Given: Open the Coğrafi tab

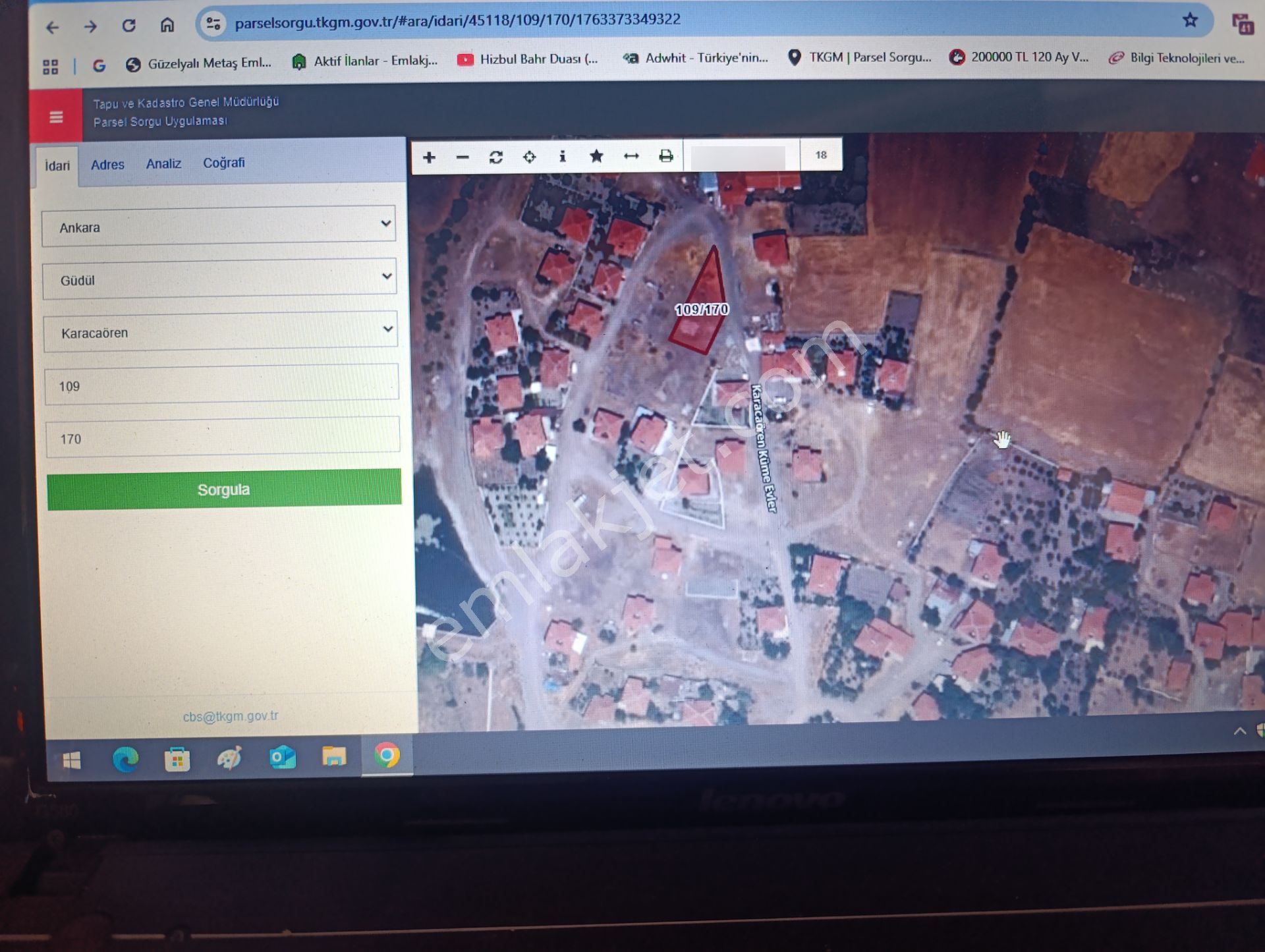Looking at the screenshot, I should 224,163.
